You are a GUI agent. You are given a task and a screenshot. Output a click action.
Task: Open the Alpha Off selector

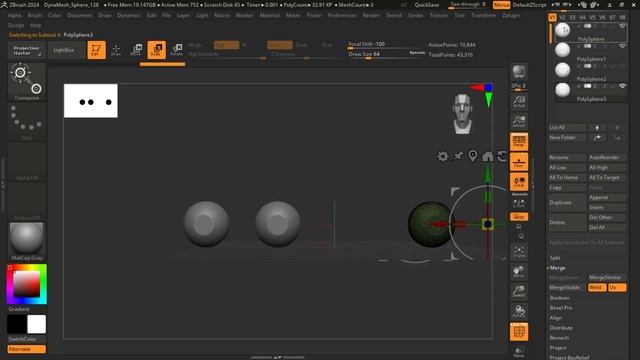click(27, 162)
